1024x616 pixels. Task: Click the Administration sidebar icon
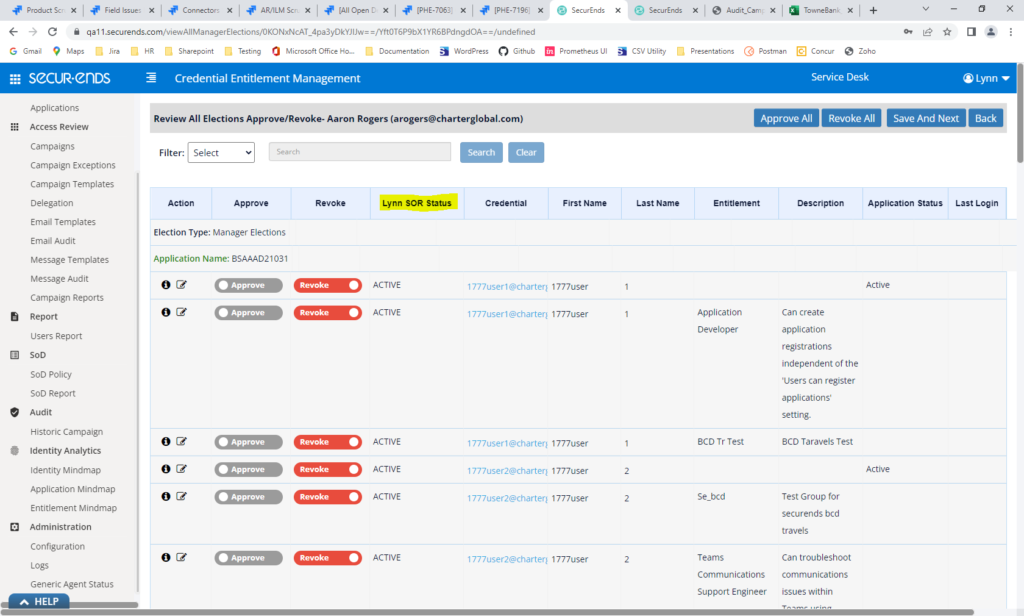pyautogui.click(x=14, y=527)
